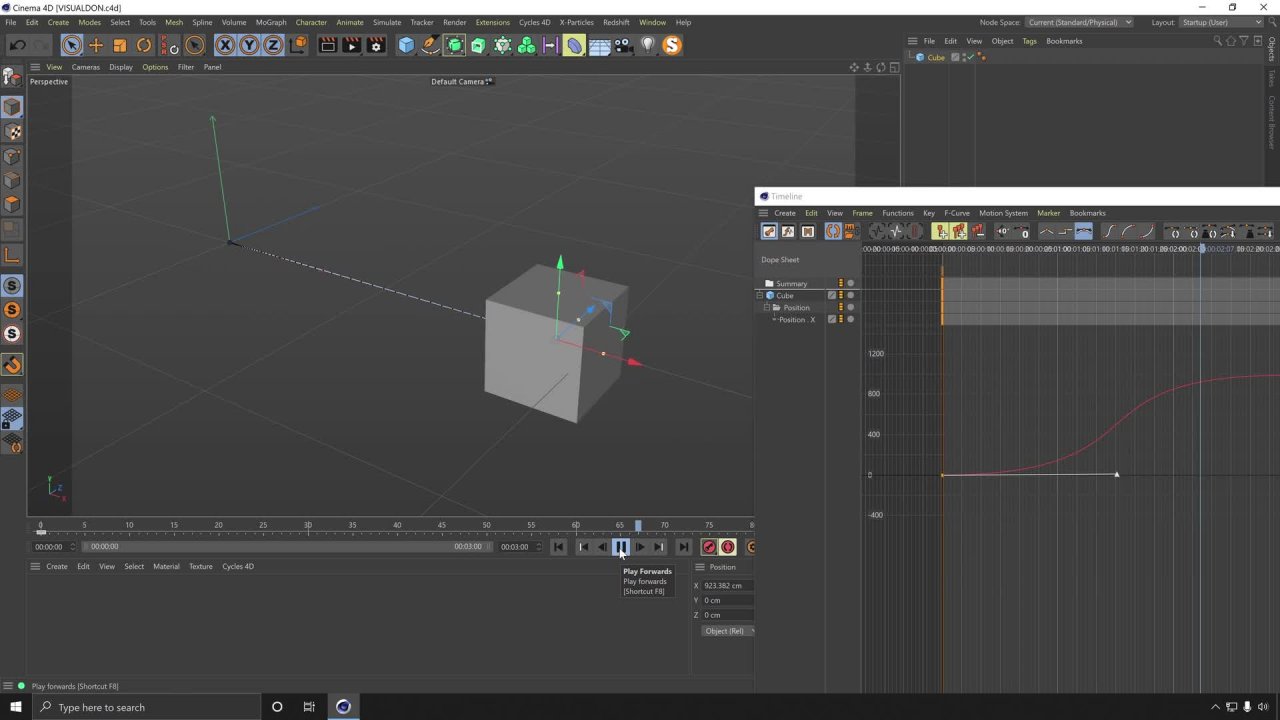Click the Camera object icon
1280x720 pixels.
tap(623, 45)
